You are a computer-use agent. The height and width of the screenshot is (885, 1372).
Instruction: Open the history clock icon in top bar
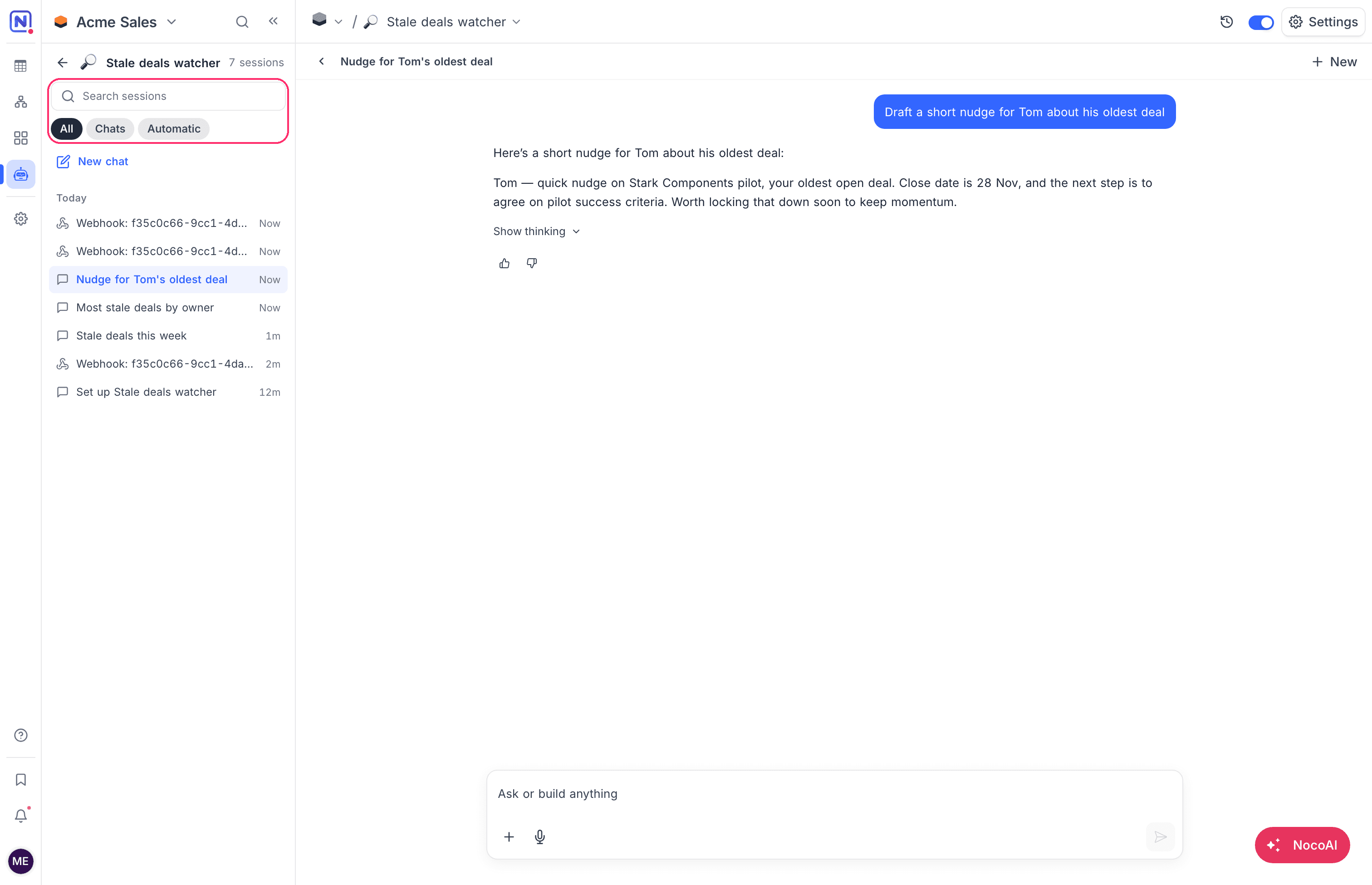(1227, 22)
